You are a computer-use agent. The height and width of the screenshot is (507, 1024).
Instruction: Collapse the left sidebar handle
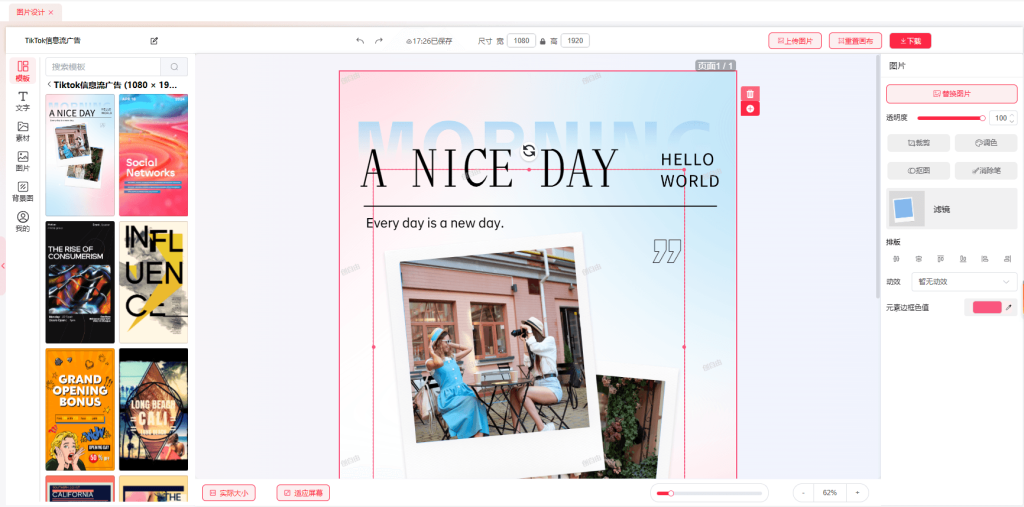point(3,266)
